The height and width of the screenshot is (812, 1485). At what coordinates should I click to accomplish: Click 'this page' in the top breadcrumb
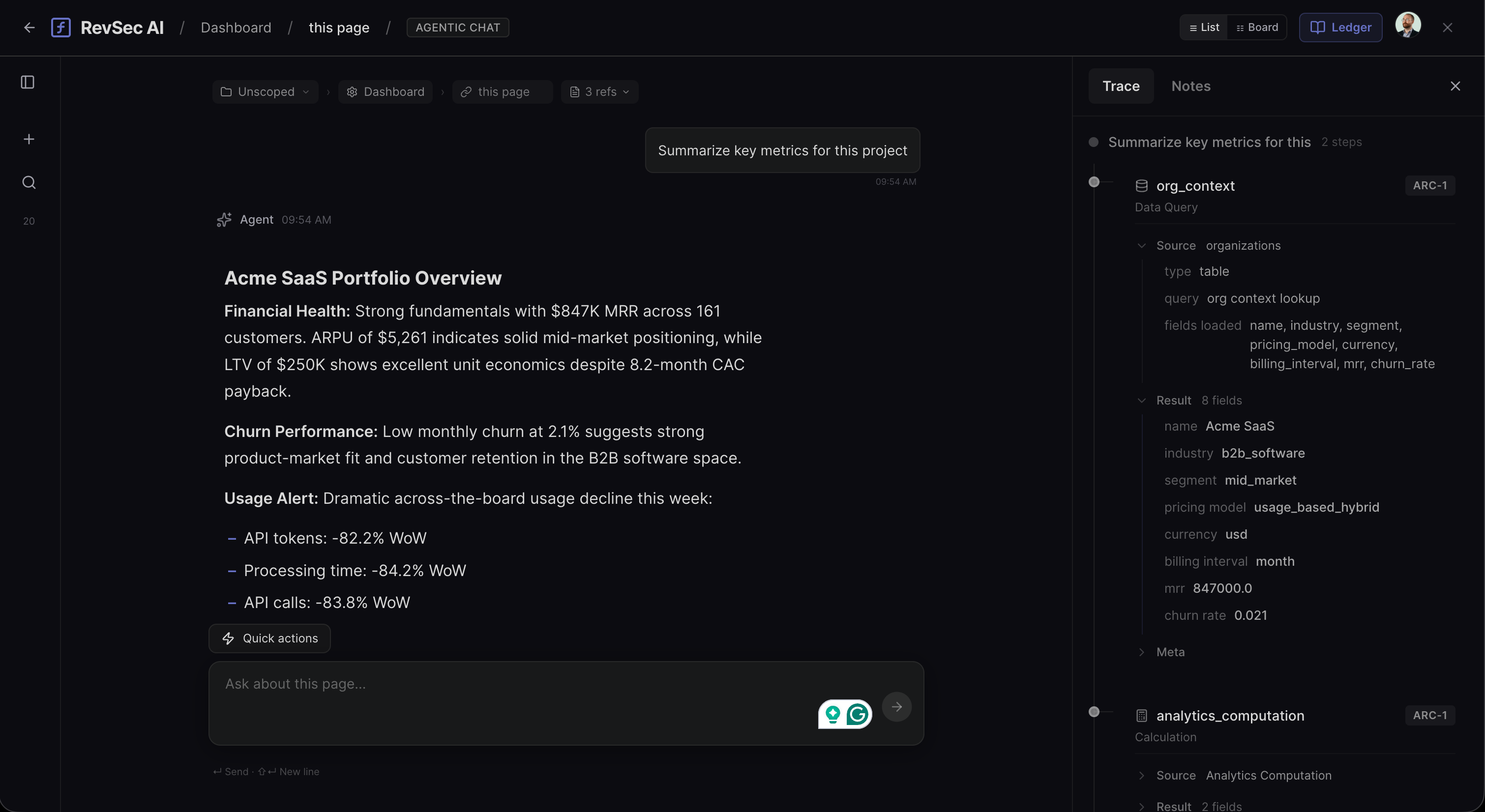click(x=339, y=28)
